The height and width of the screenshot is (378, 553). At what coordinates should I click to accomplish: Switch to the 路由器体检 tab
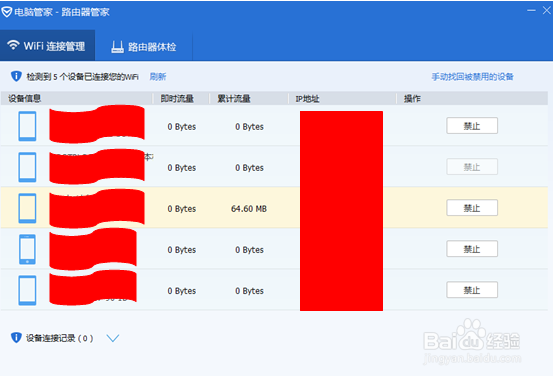[x=144, y=46]
